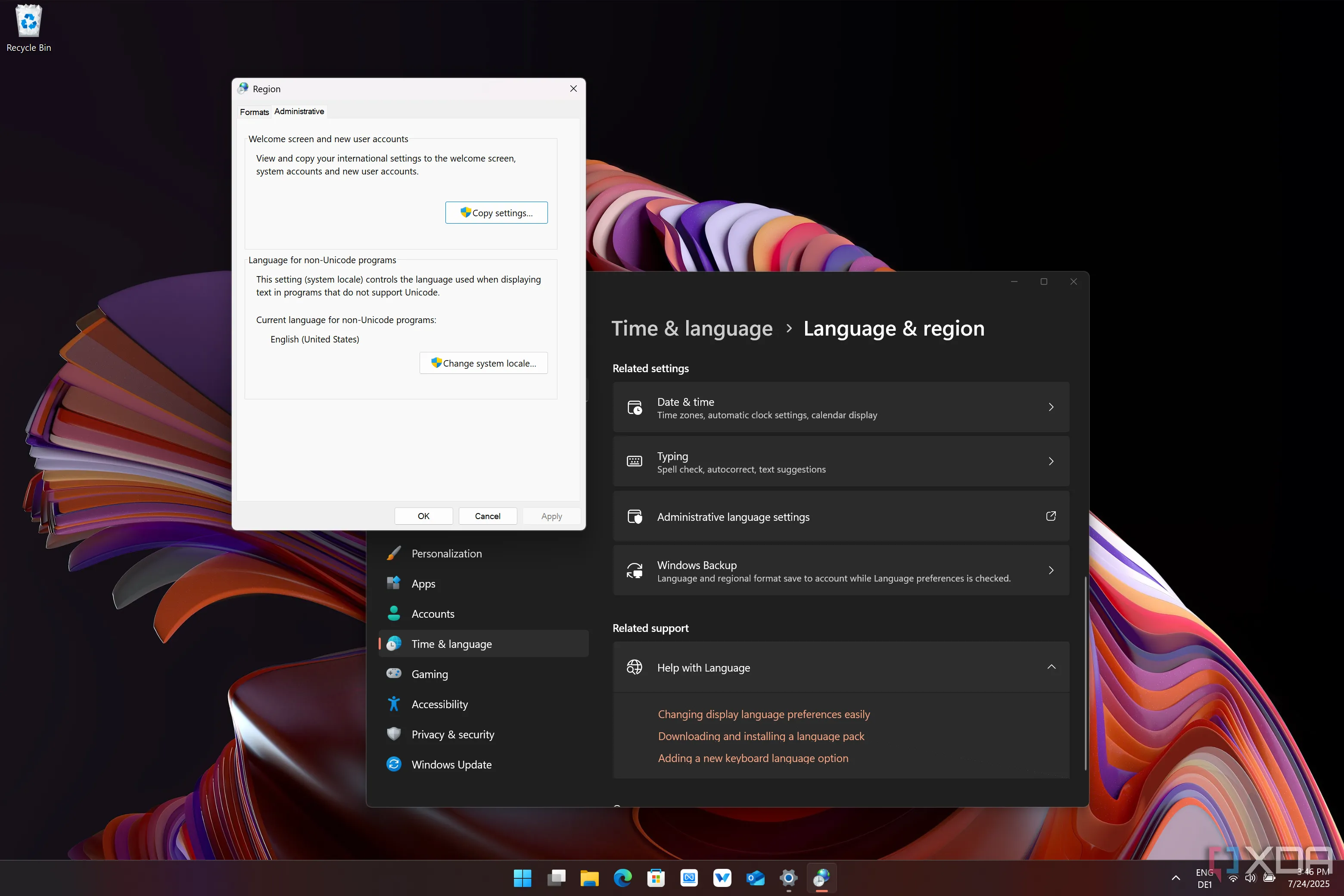This screenshot has width=1344, height=896.
Task: Click the Wi-Fi icon in system tray
Action: [1233, 878]
